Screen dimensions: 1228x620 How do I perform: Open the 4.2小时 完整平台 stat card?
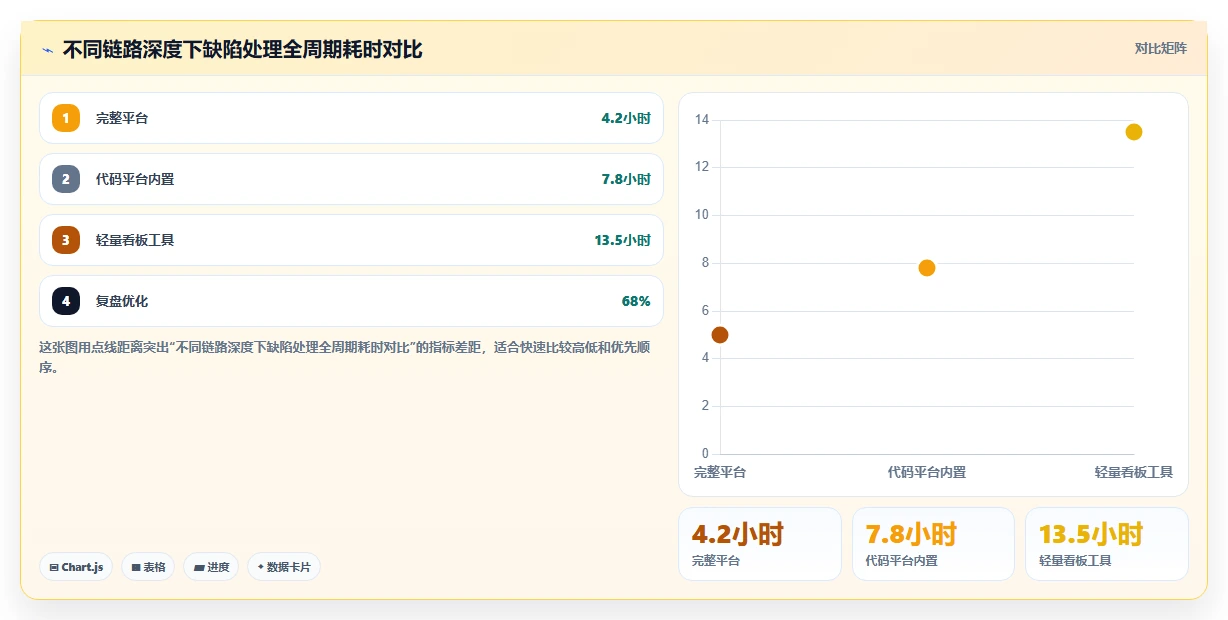pyautogui.click(x=760, y=544)
